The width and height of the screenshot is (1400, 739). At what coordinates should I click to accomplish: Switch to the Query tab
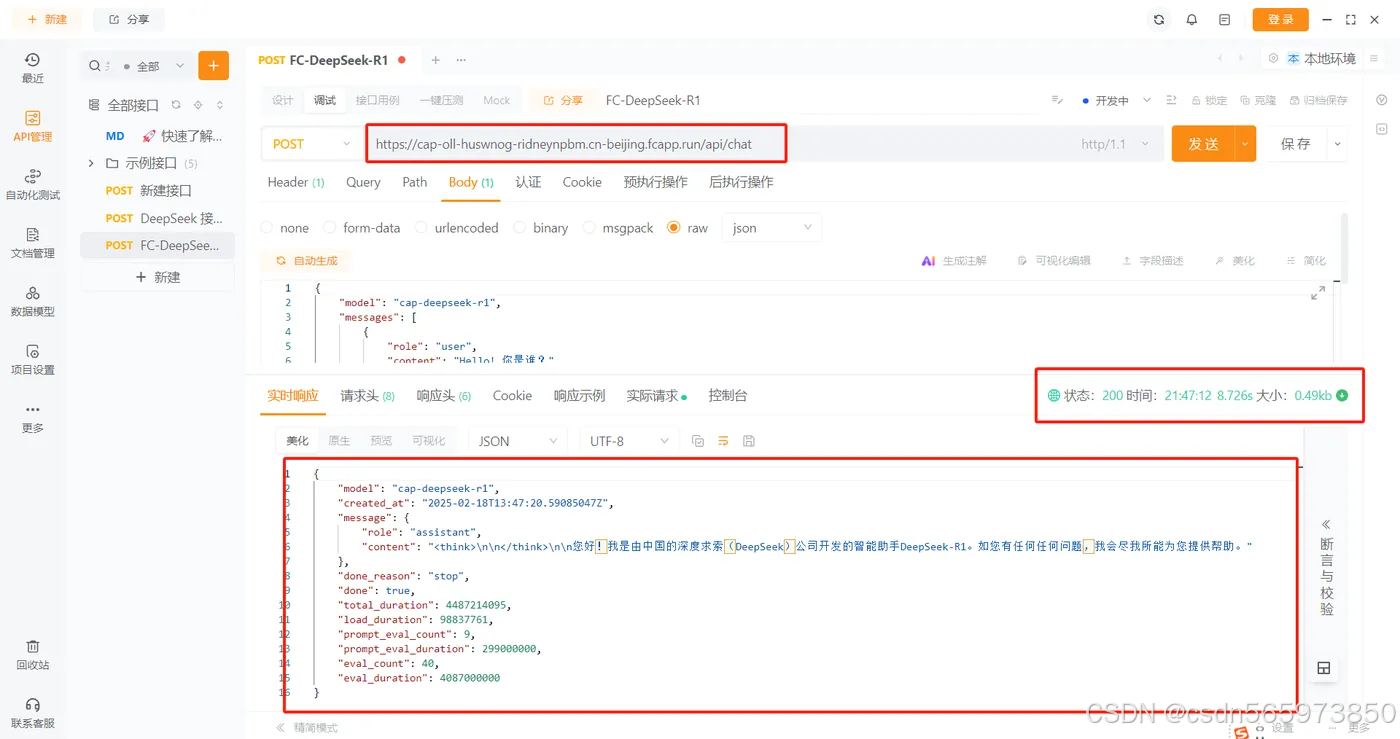click(363, 182)
